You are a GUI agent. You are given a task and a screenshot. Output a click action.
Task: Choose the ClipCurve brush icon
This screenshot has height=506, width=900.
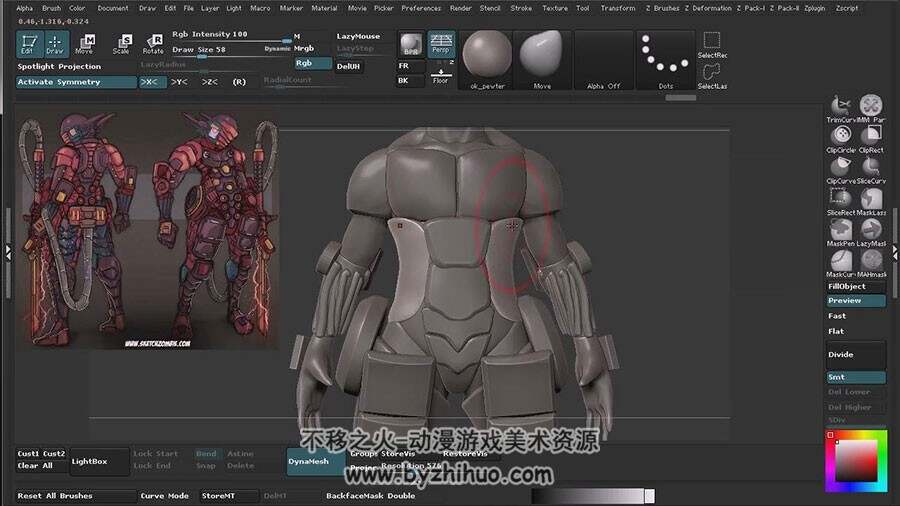click(841, 170)
